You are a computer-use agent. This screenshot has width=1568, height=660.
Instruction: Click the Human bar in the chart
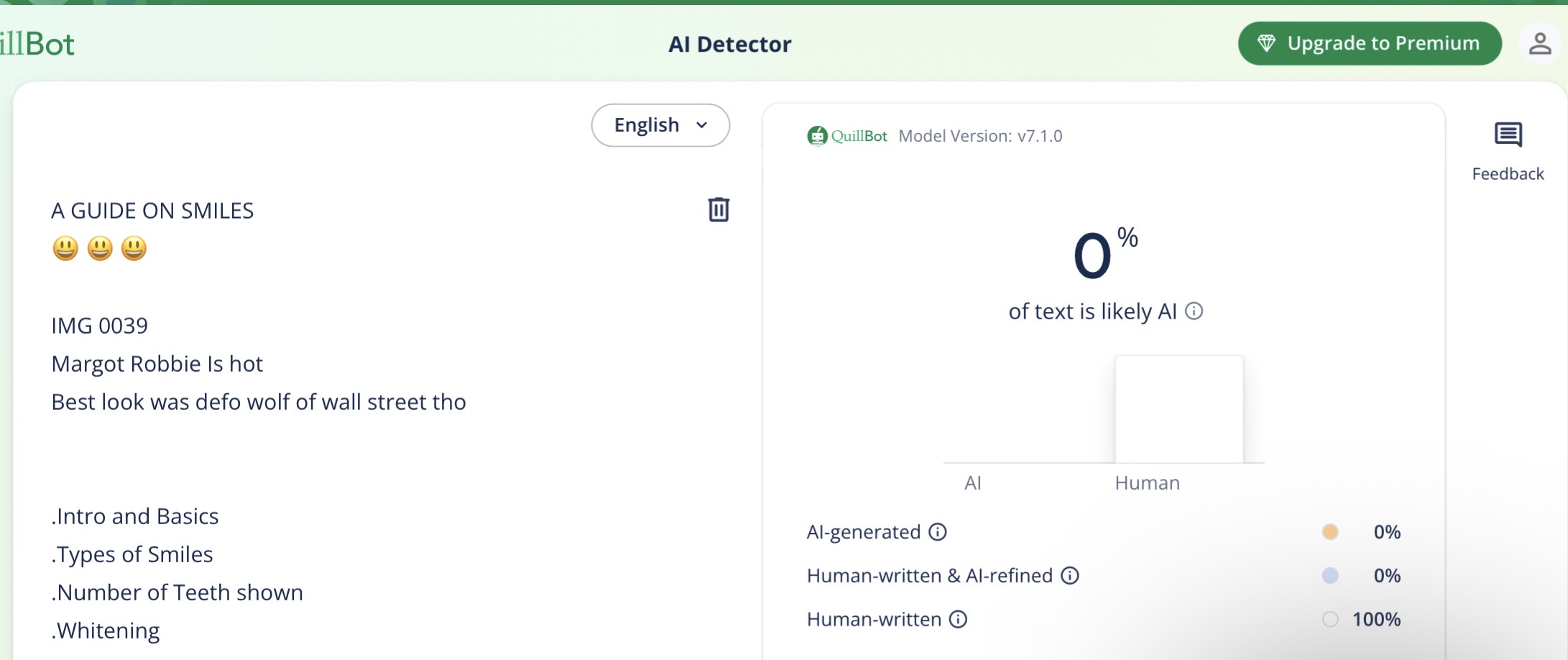click(x=1179, y=409)
